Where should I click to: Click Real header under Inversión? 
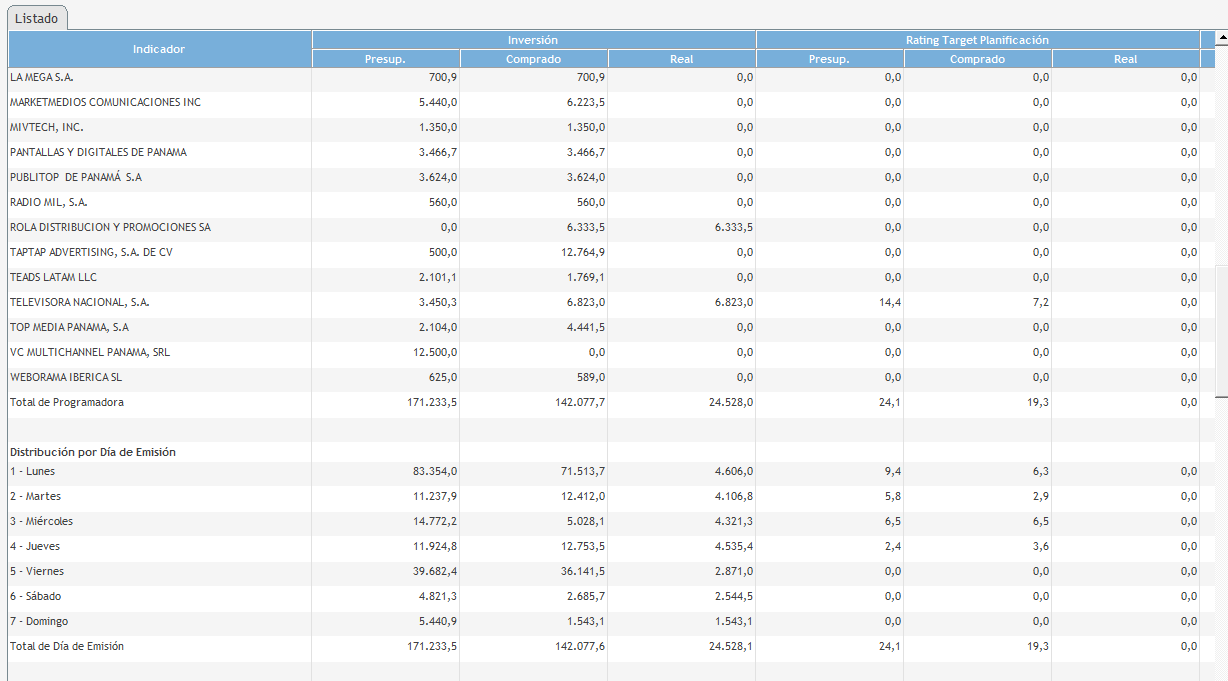tap(681, 59)
